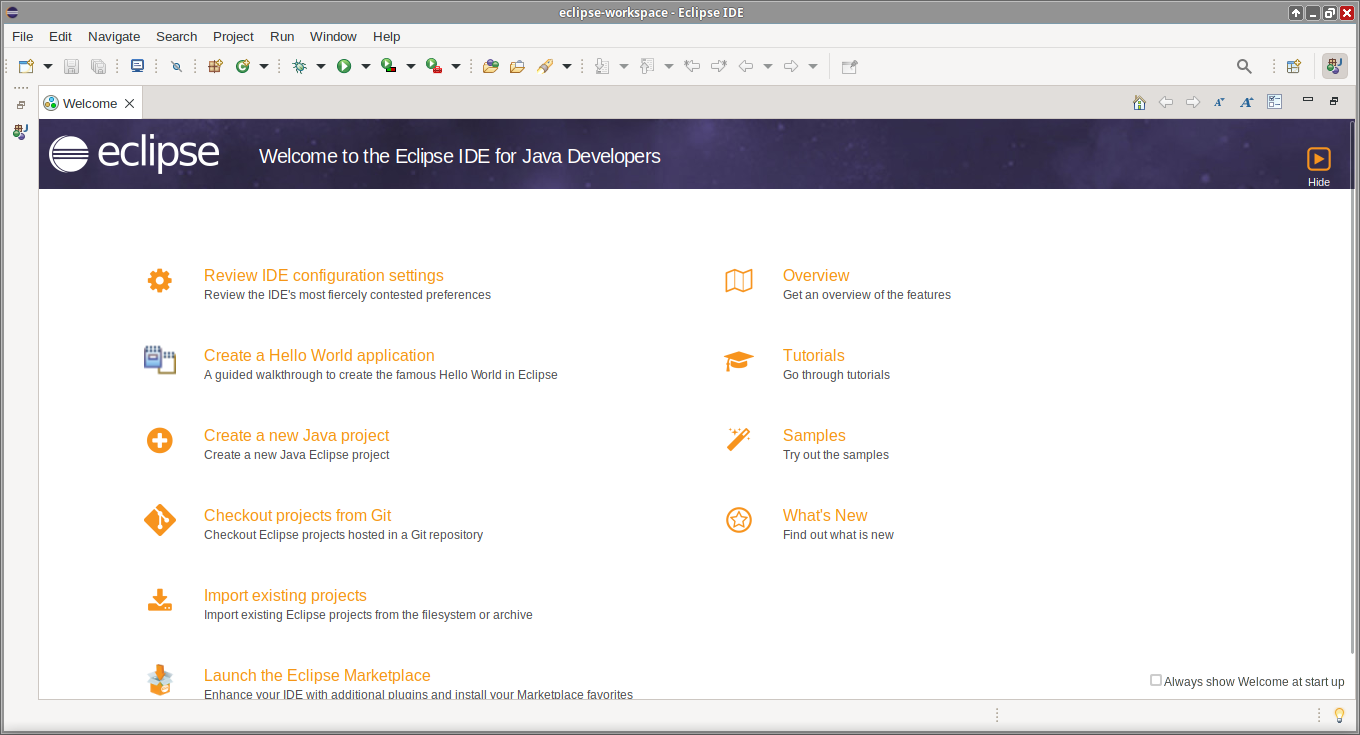
Task: Open the What's New link
Action: pyautogui.click(x=825, y=515)
